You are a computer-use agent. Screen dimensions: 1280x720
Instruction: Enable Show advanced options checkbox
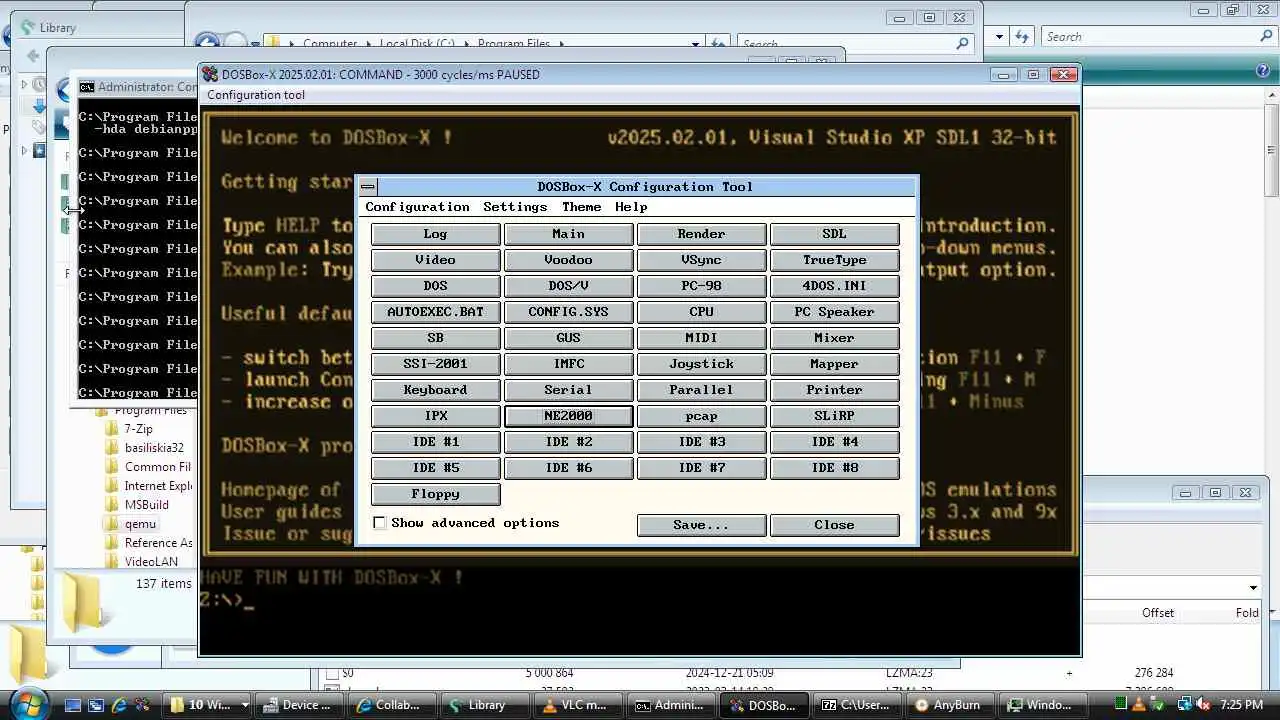click(x=379, y=523)
